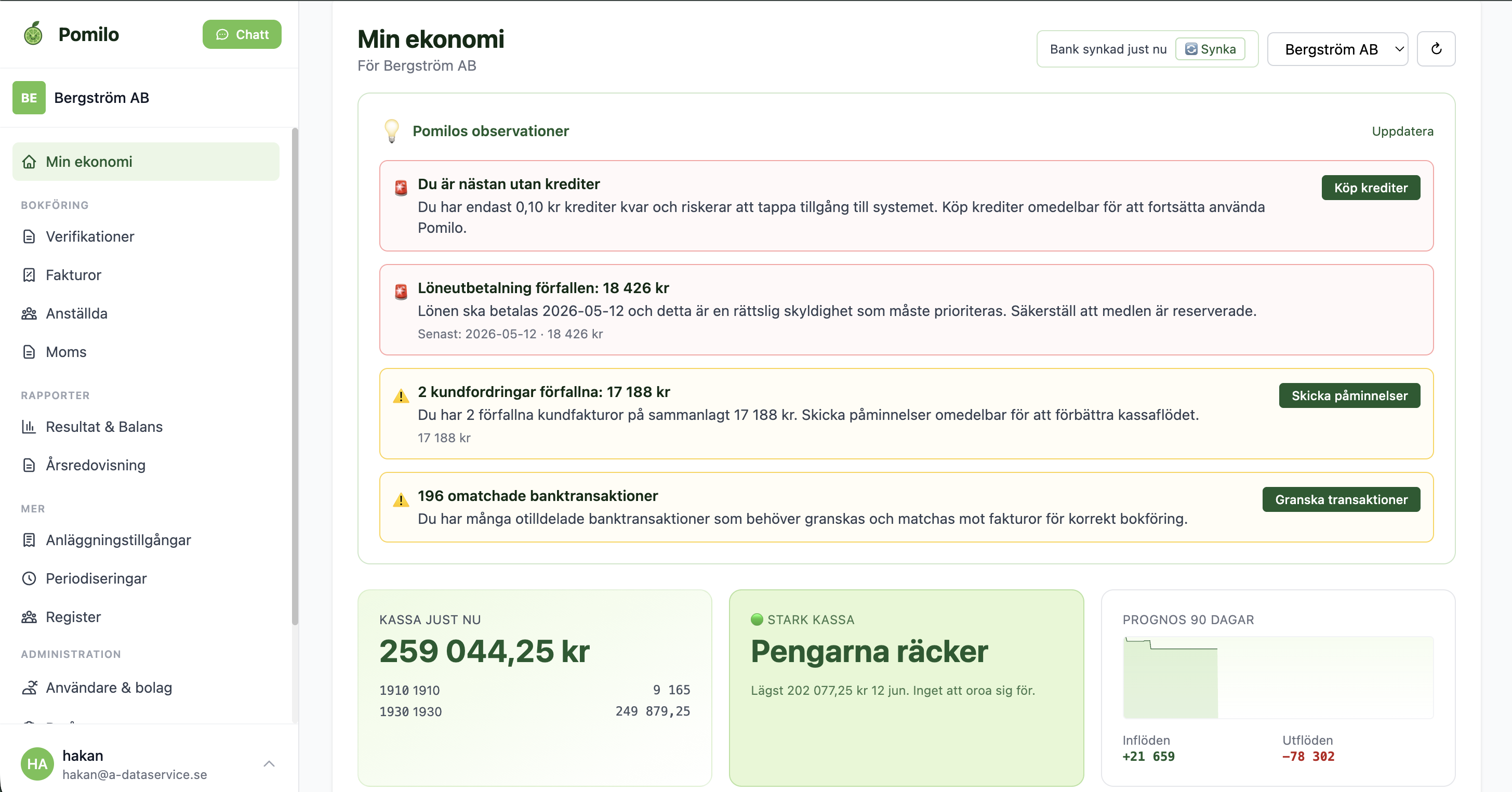Click the 196 omatchade banktransaktioner heading

point(538,495)
